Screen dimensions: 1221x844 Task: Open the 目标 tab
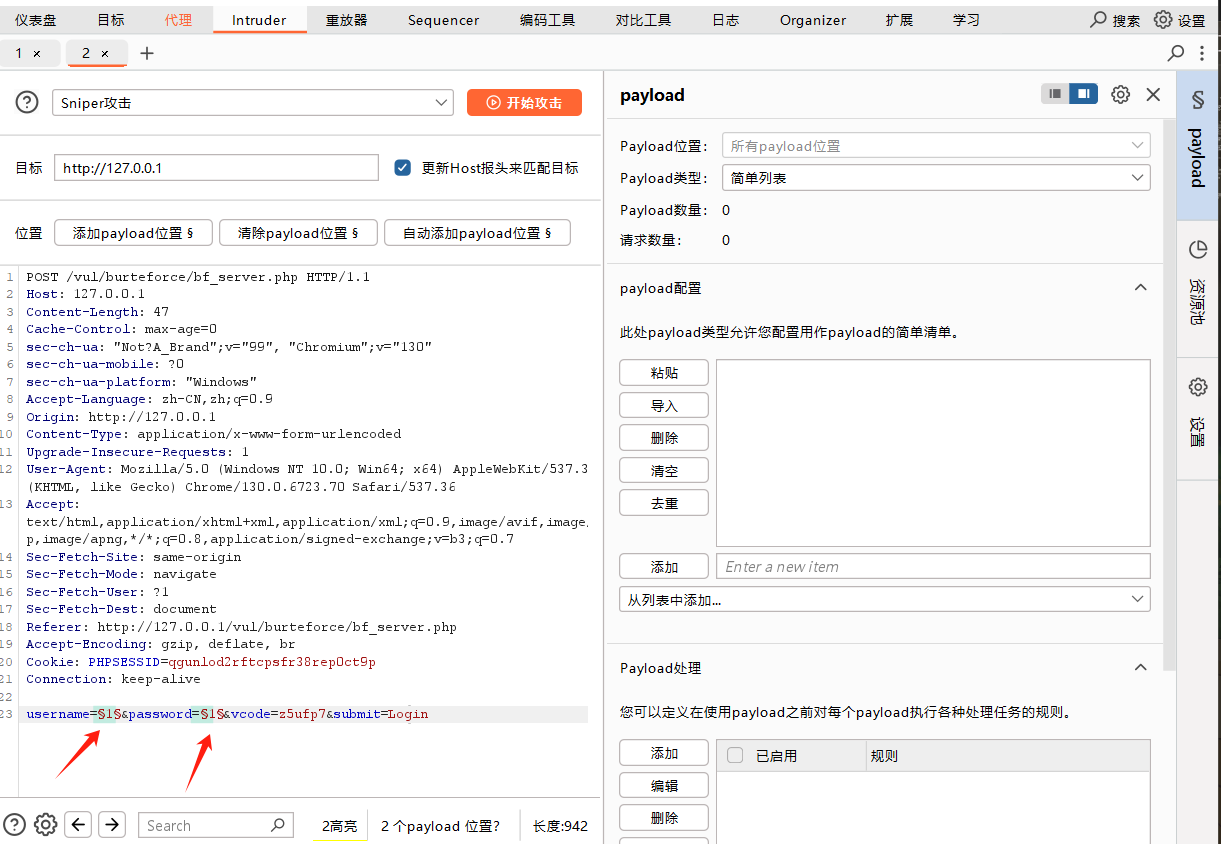111,20
